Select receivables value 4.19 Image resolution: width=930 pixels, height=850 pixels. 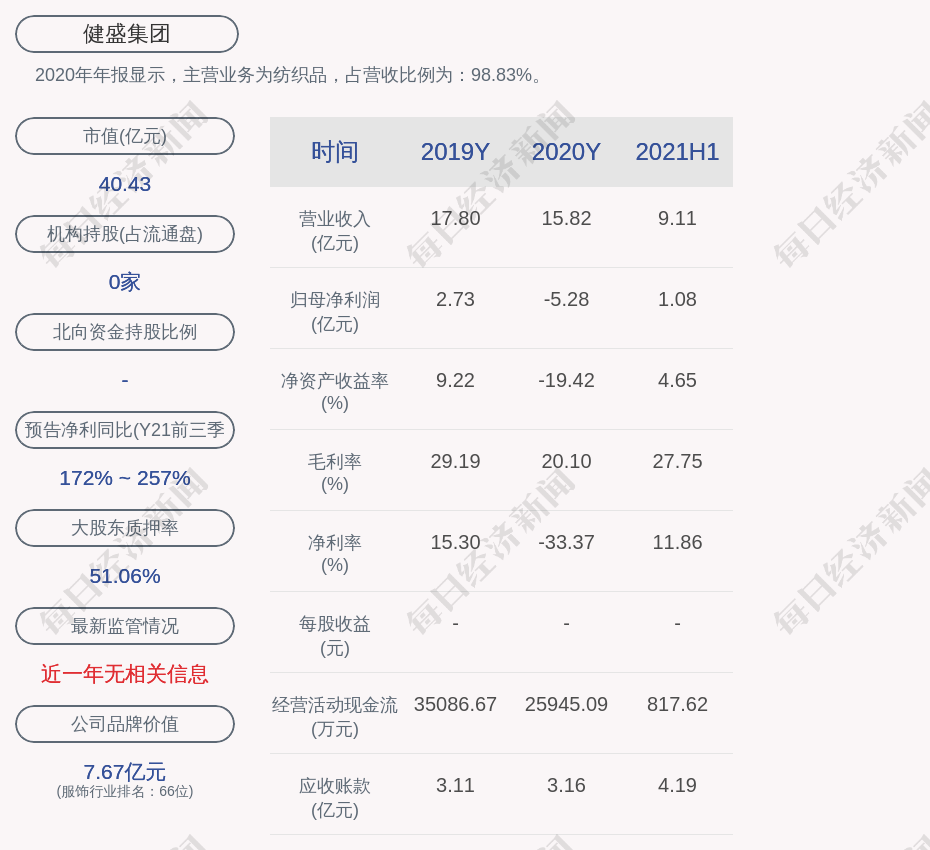coord(677,785)
